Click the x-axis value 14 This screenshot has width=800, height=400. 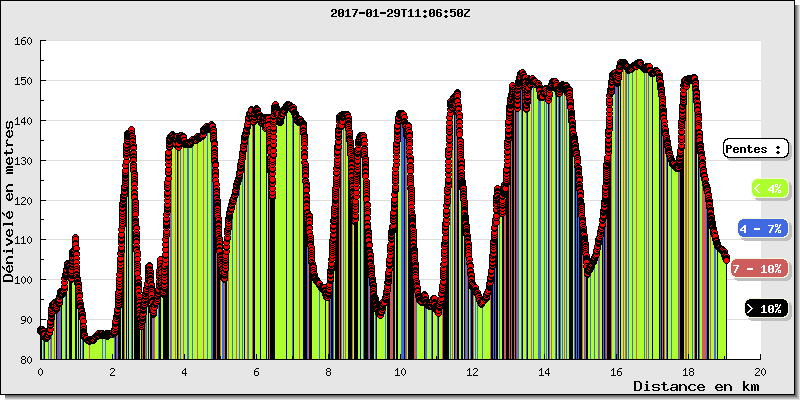[544, 372]
